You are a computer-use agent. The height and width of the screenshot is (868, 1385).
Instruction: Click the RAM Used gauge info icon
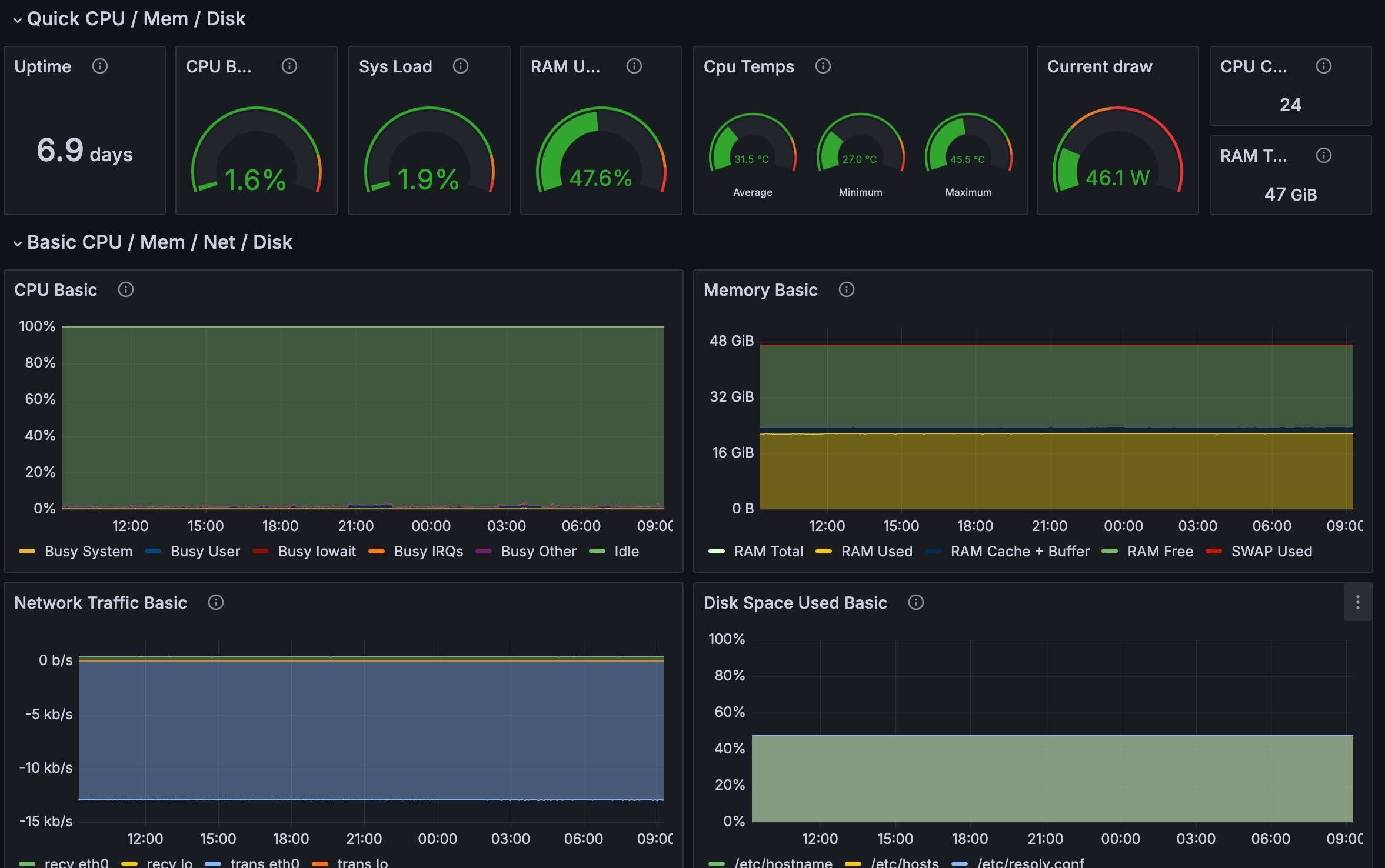(x=634, y=66)
